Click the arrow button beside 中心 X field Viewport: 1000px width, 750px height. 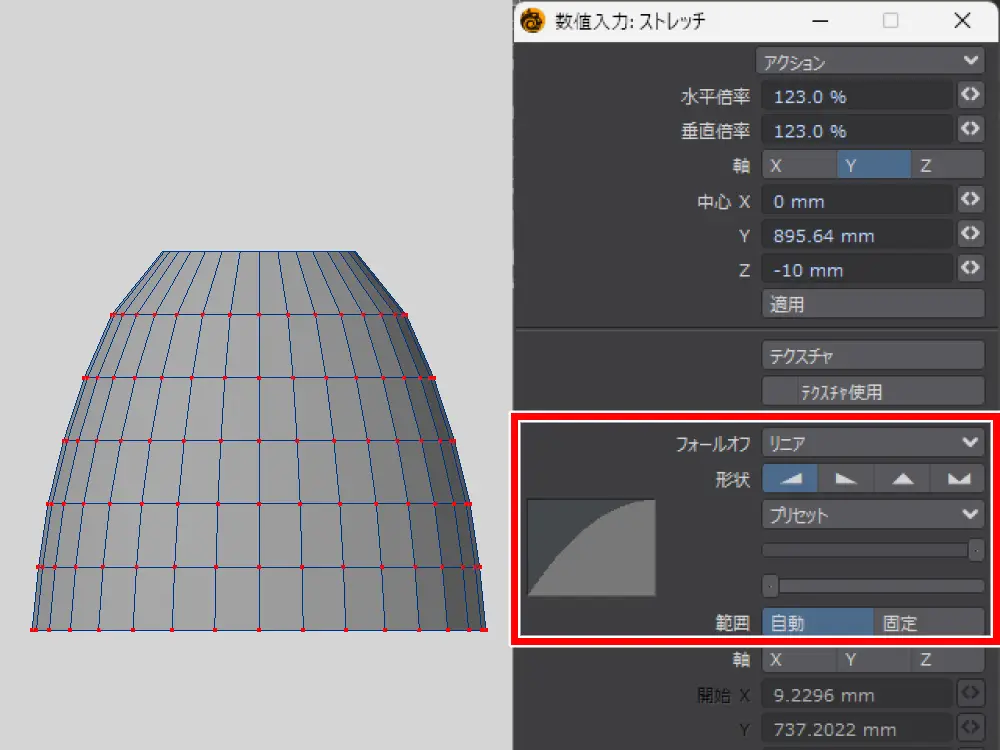969,201
